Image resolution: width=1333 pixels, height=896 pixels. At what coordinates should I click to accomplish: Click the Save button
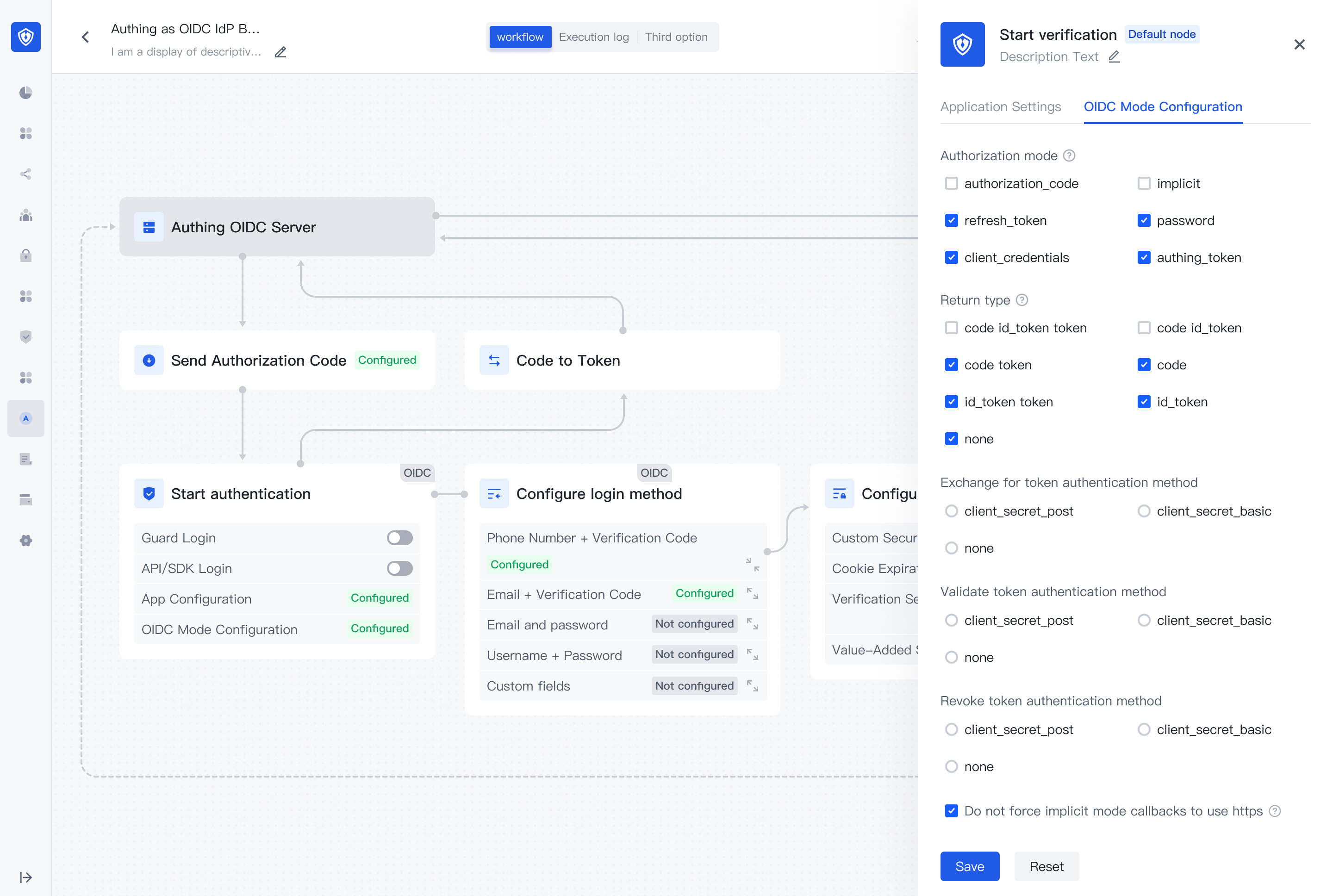(970, 866)
